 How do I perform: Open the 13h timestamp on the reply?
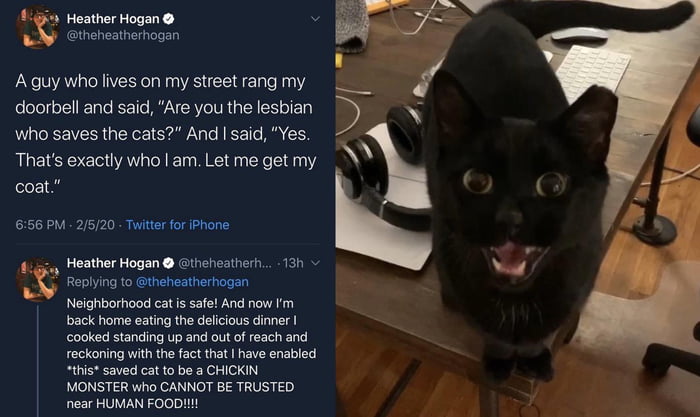point(294,263)
